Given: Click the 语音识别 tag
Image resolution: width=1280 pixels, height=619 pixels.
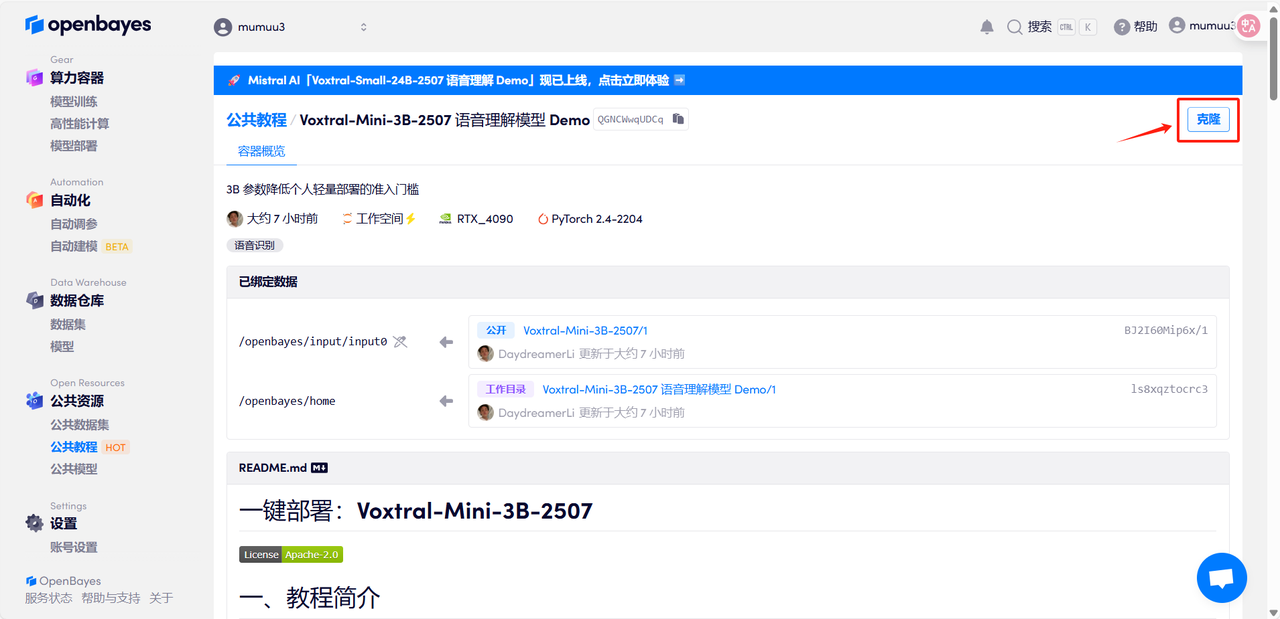Looking at the screenshot, I should pos(255,245).
